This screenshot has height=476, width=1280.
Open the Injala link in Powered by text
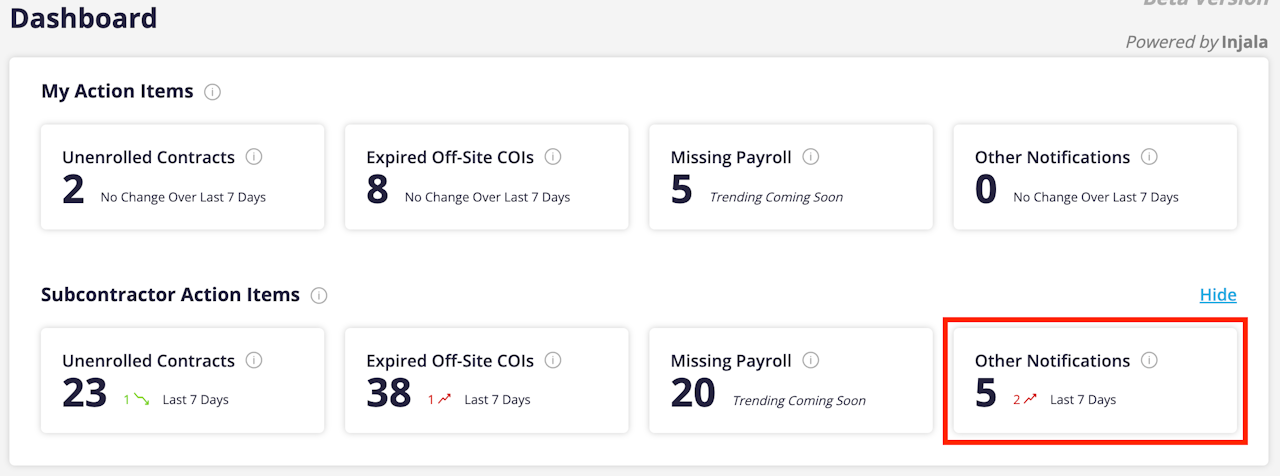click(1244, 42)
